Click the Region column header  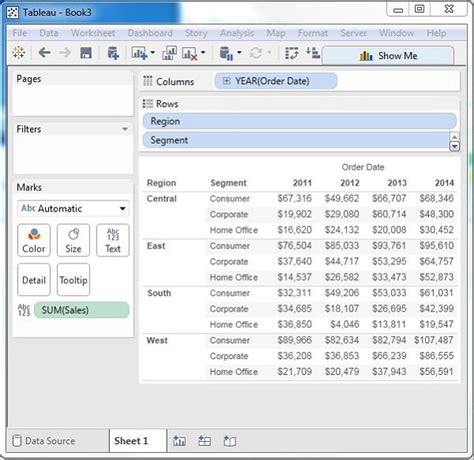tap(161, 183)
